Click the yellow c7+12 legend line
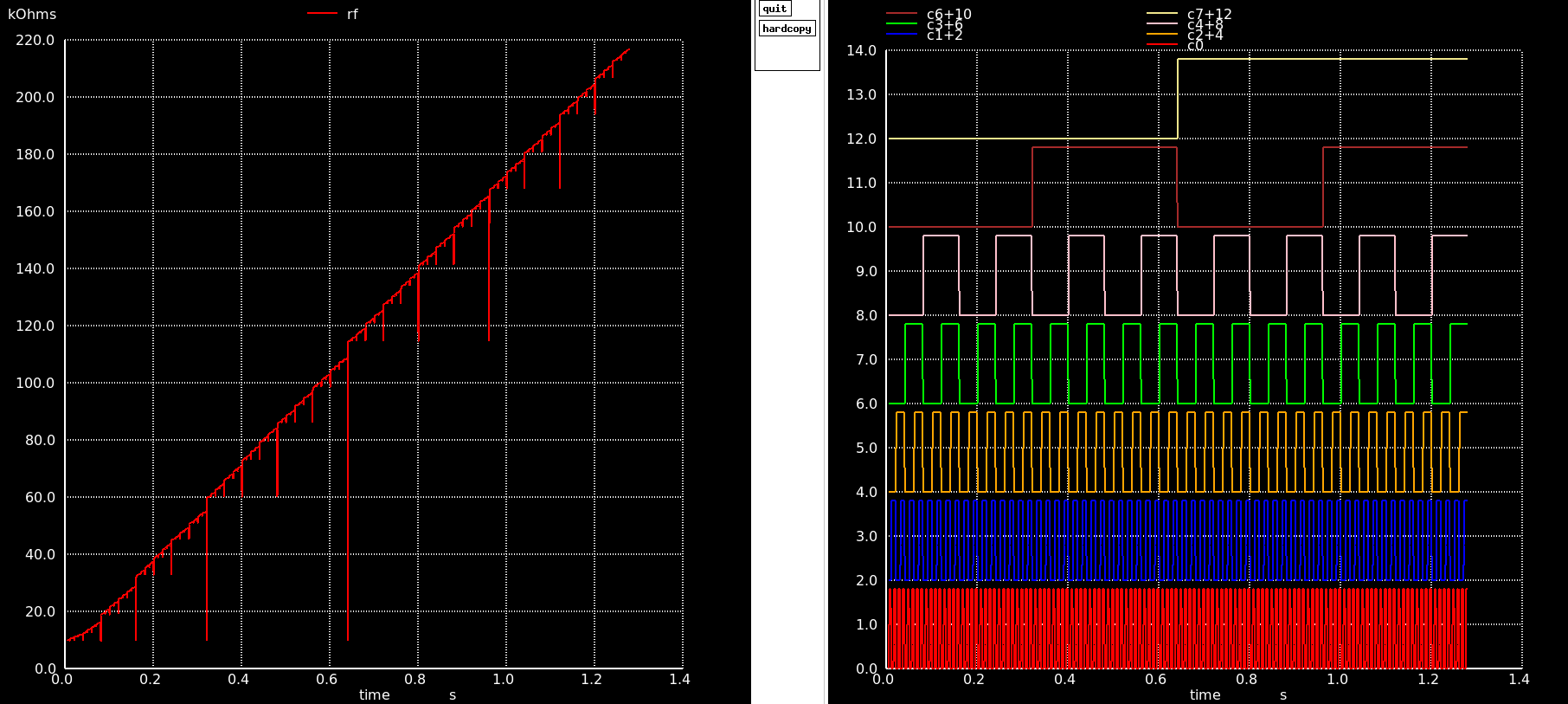Screen dimensions: 1568x704 (x=1162, y=14)
